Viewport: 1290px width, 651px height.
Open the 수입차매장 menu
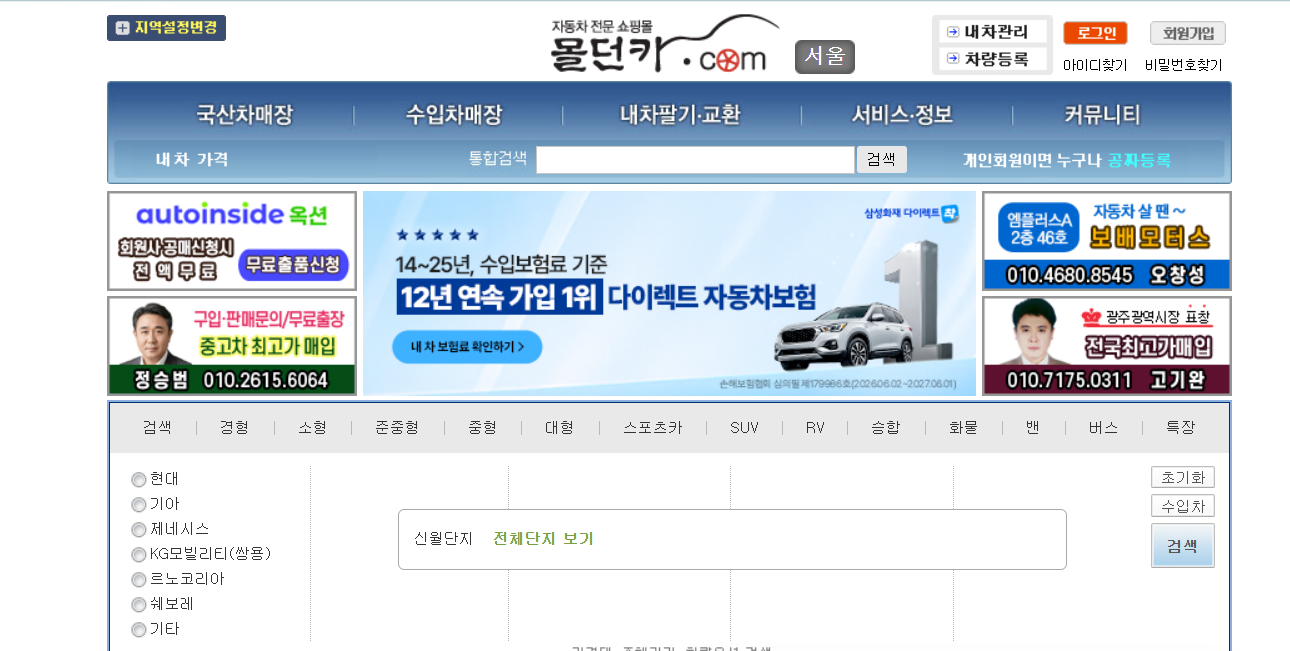(454, 115)
